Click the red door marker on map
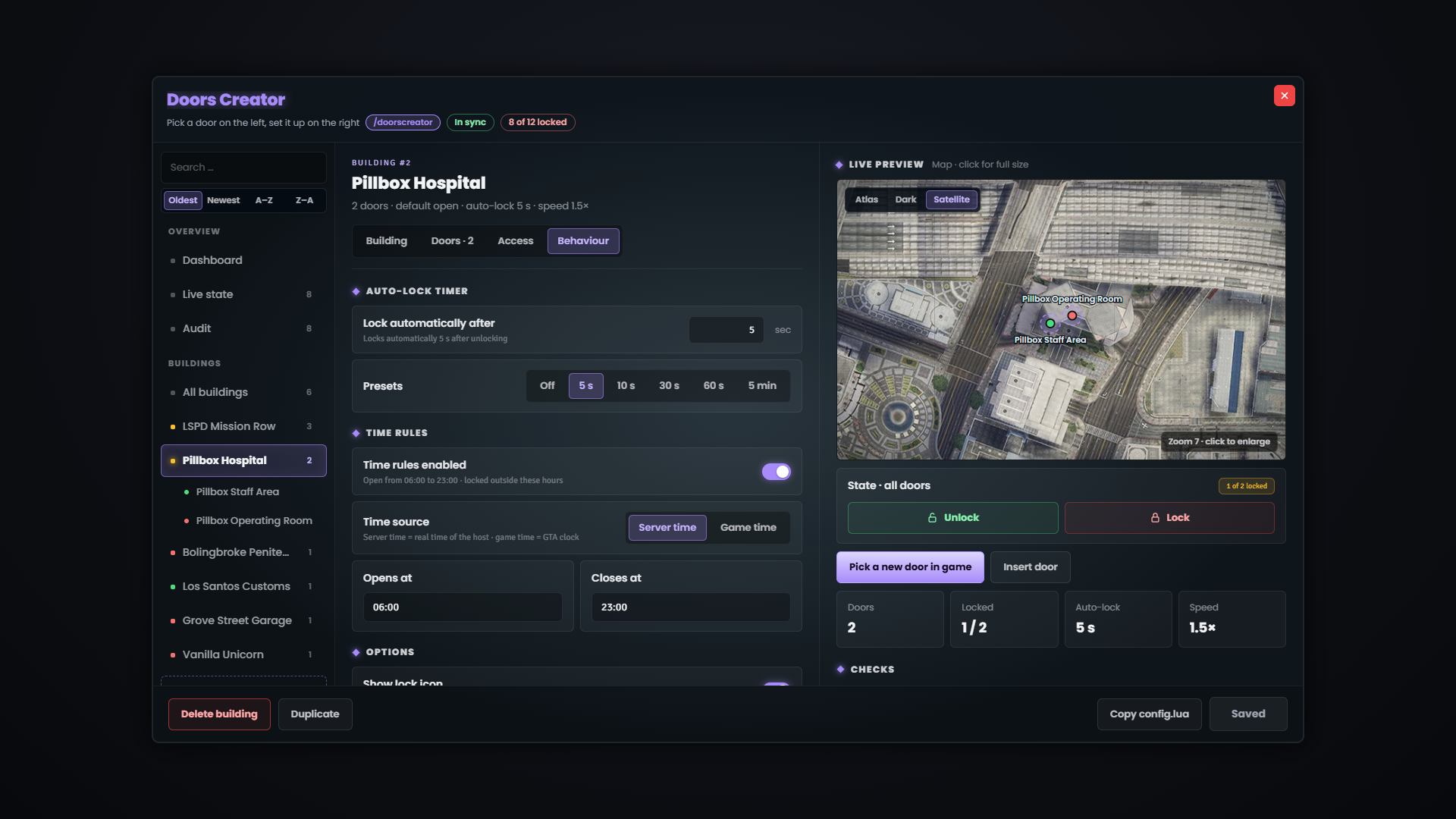1456x819 pixels. tap(1072, 315)
